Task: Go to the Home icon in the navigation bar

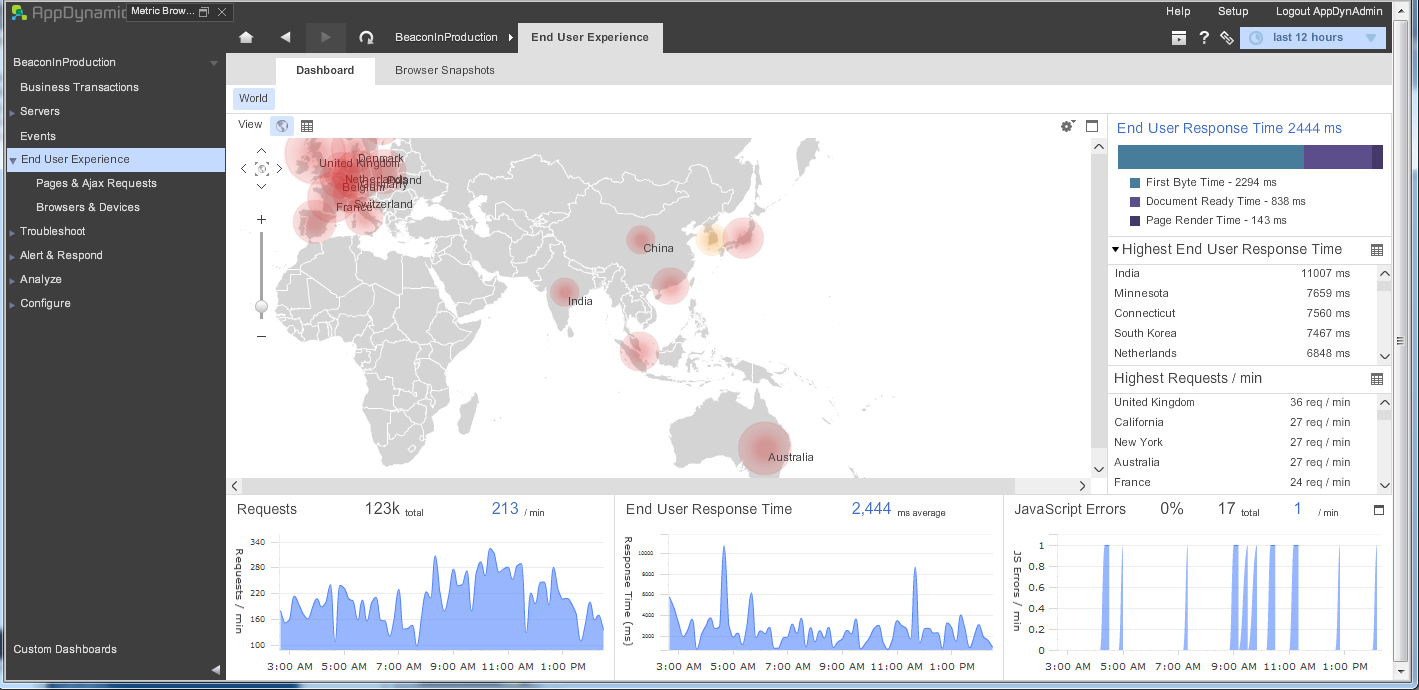Action: click(x=246, y=38)
